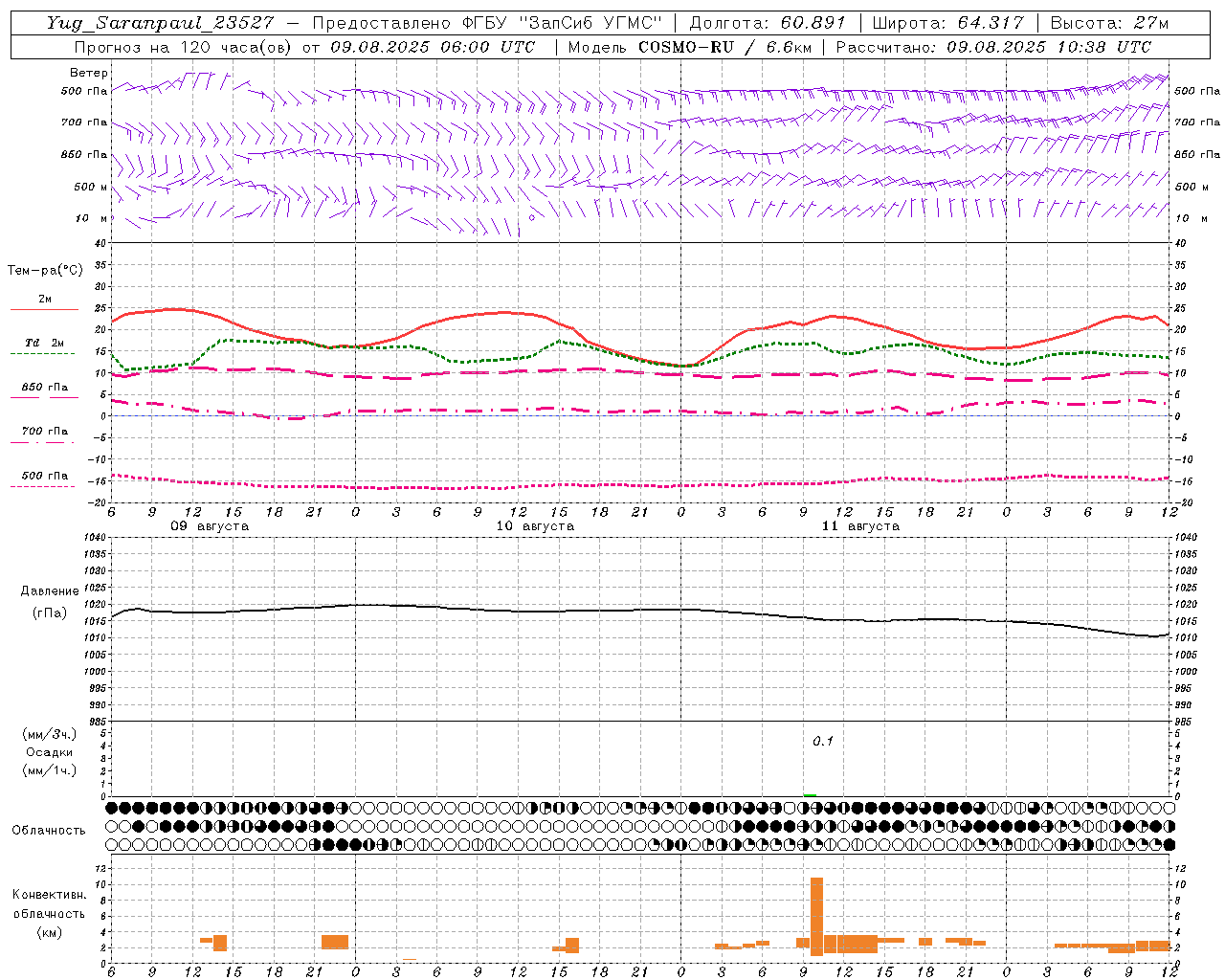1225x980 pixels.
Task: Click the Конвективн. label
Action: coord(49,895)
